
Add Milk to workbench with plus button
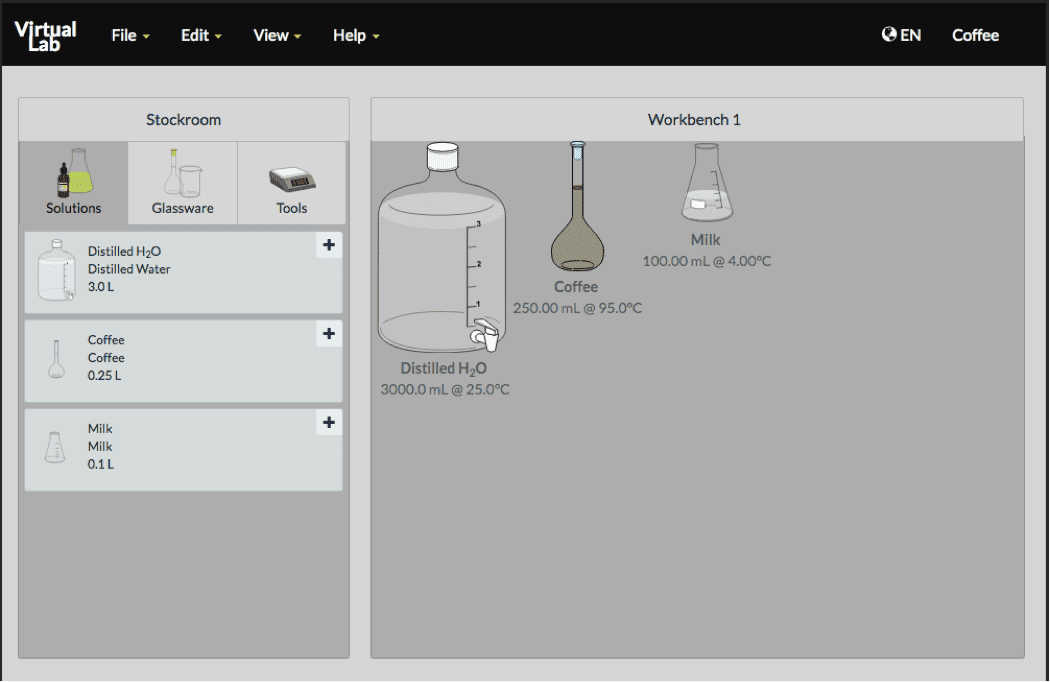[x=329, y=423]
